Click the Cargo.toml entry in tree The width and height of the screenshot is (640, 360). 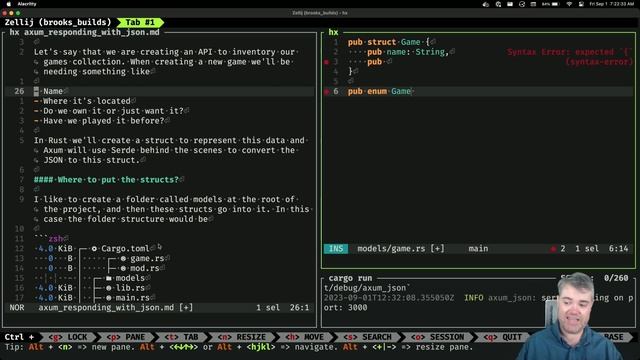[x=125, y=249]
